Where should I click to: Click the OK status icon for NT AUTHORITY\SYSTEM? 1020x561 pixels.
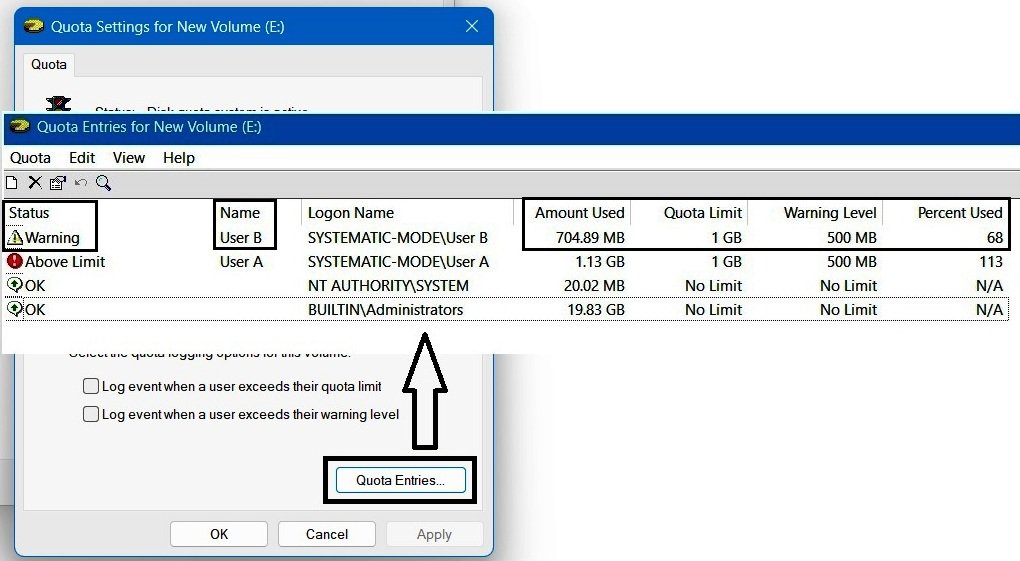click(x=14, y=285)
